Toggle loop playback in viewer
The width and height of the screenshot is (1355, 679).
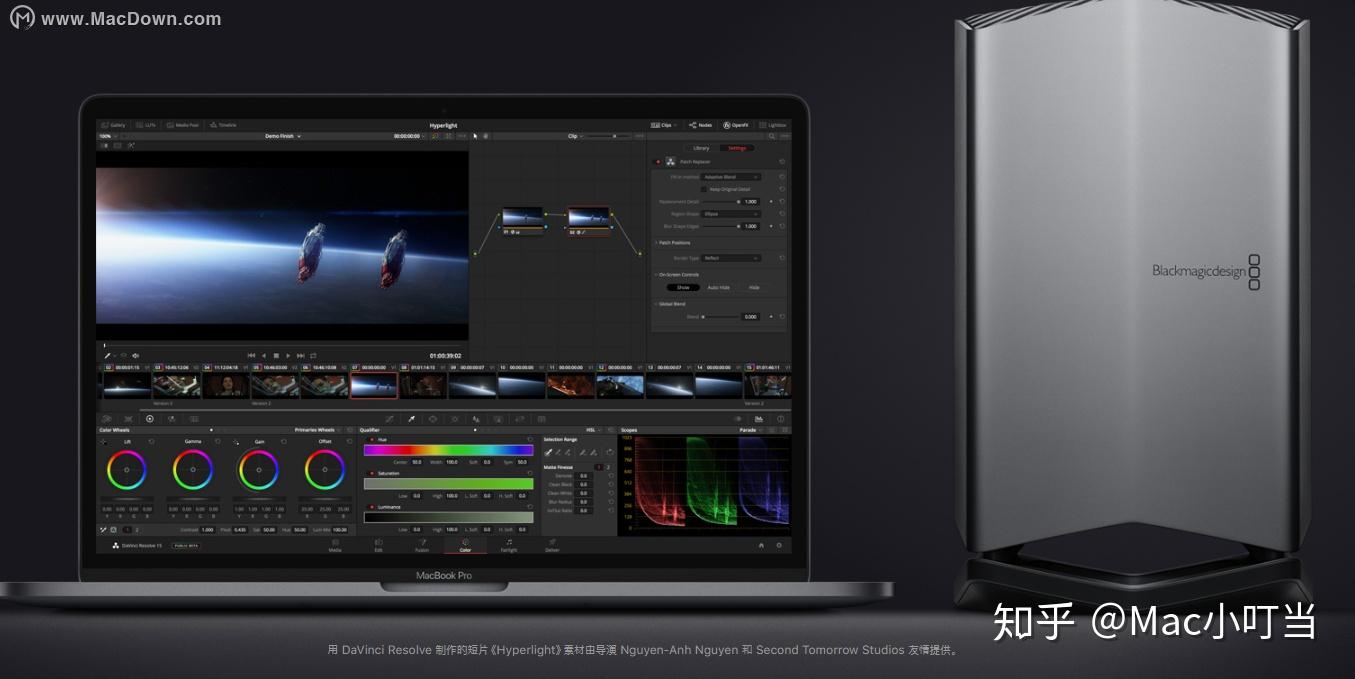tap(313, 355)
